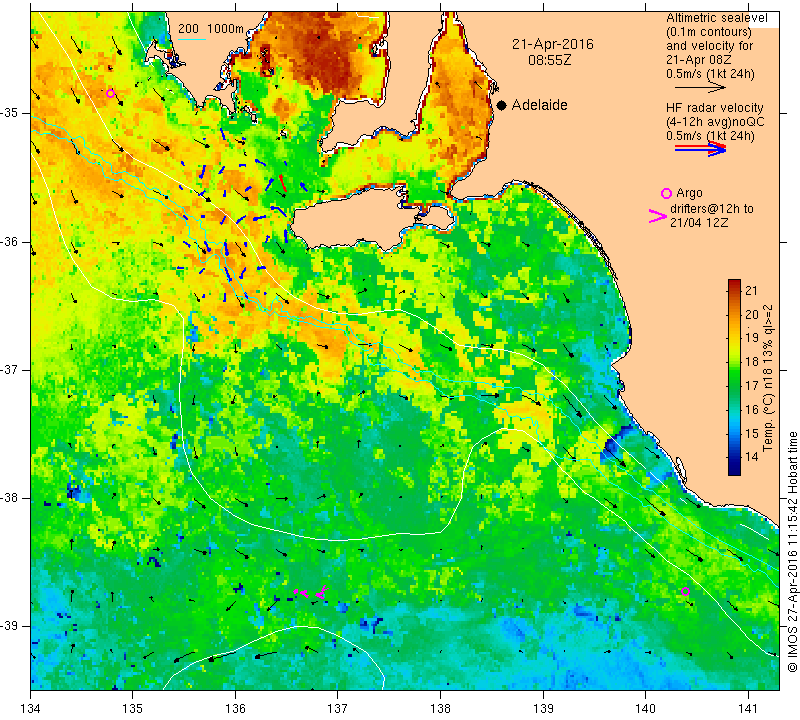This screenshot has width=800, height=720.
Task: Click the colorbar label '19'
Action: (752, 338)
